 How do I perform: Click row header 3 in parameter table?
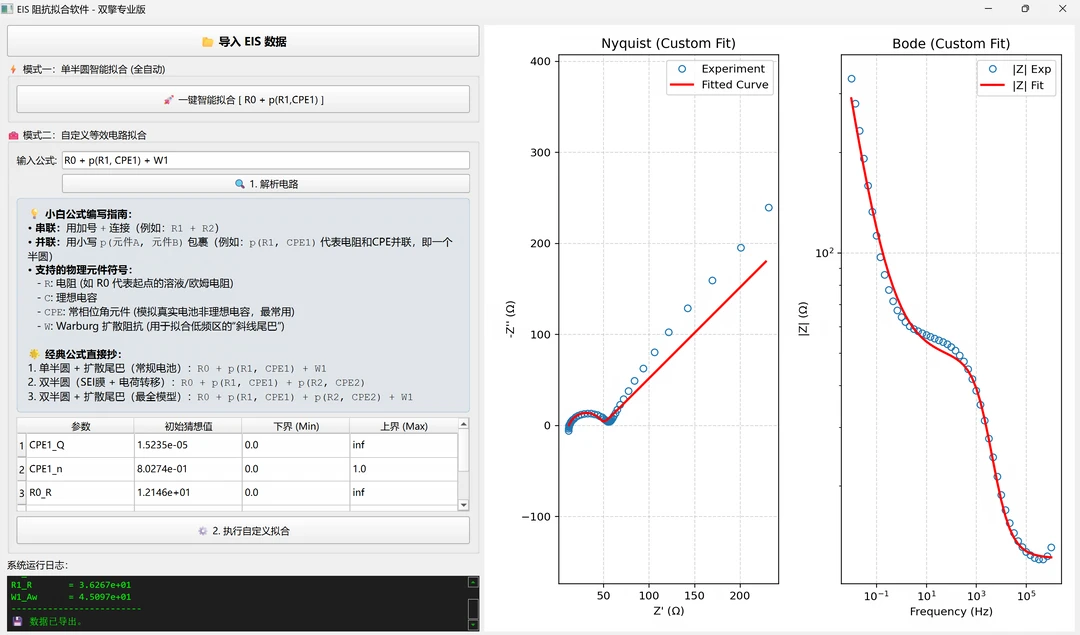click(21, 493)
